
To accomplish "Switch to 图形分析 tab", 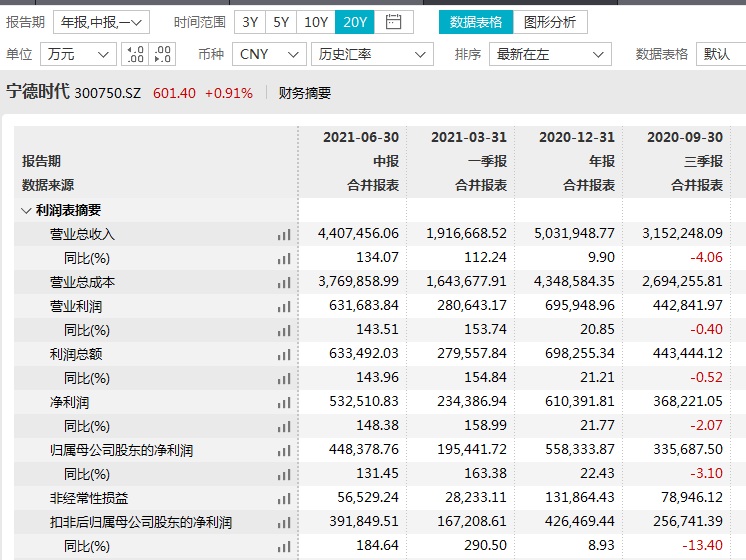I will tap(550, 22).
